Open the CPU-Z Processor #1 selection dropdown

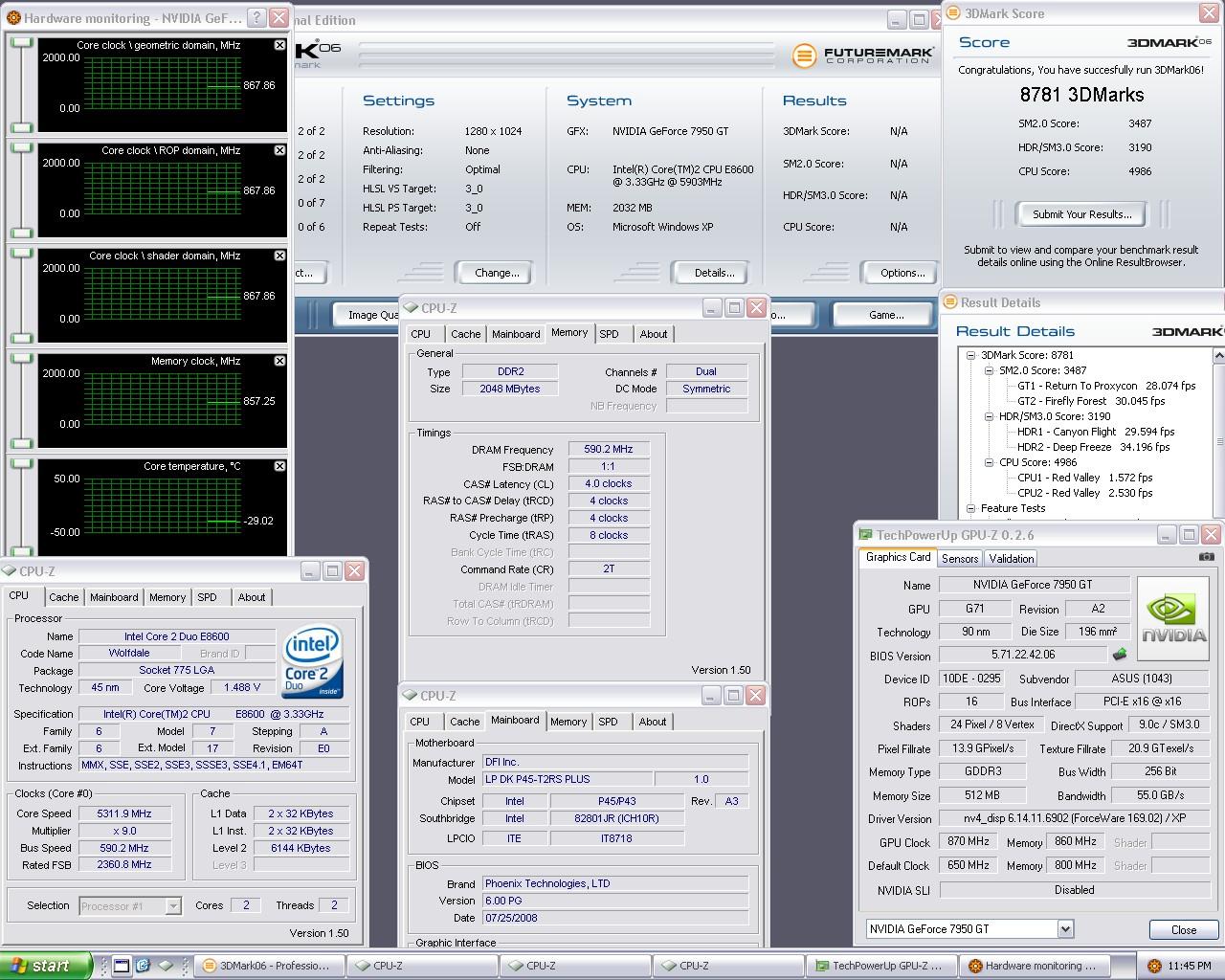(x=173, y=905)
